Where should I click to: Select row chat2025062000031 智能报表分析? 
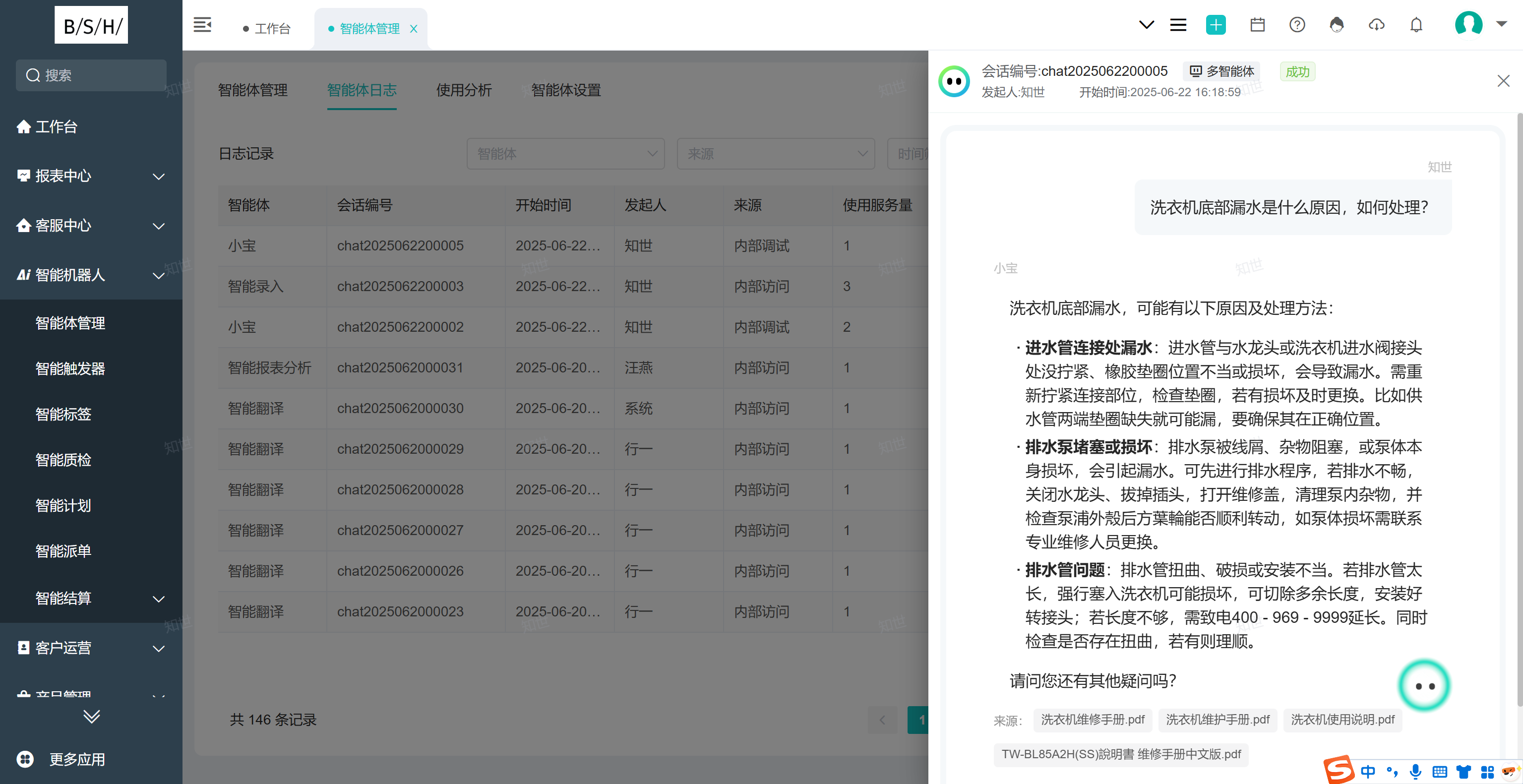coord(572,368)
